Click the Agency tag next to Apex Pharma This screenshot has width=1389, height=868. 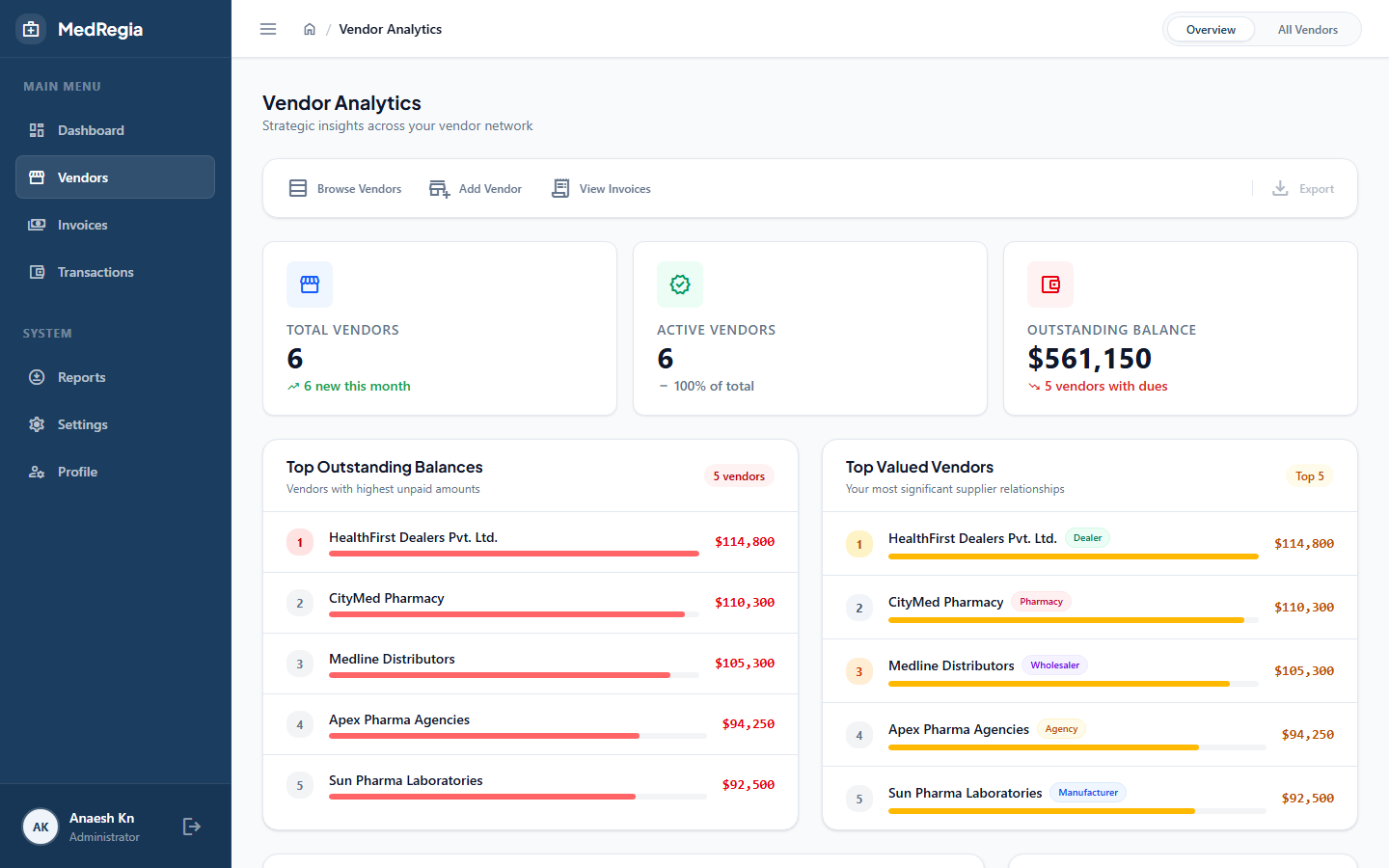click(x=1061, y=729)
